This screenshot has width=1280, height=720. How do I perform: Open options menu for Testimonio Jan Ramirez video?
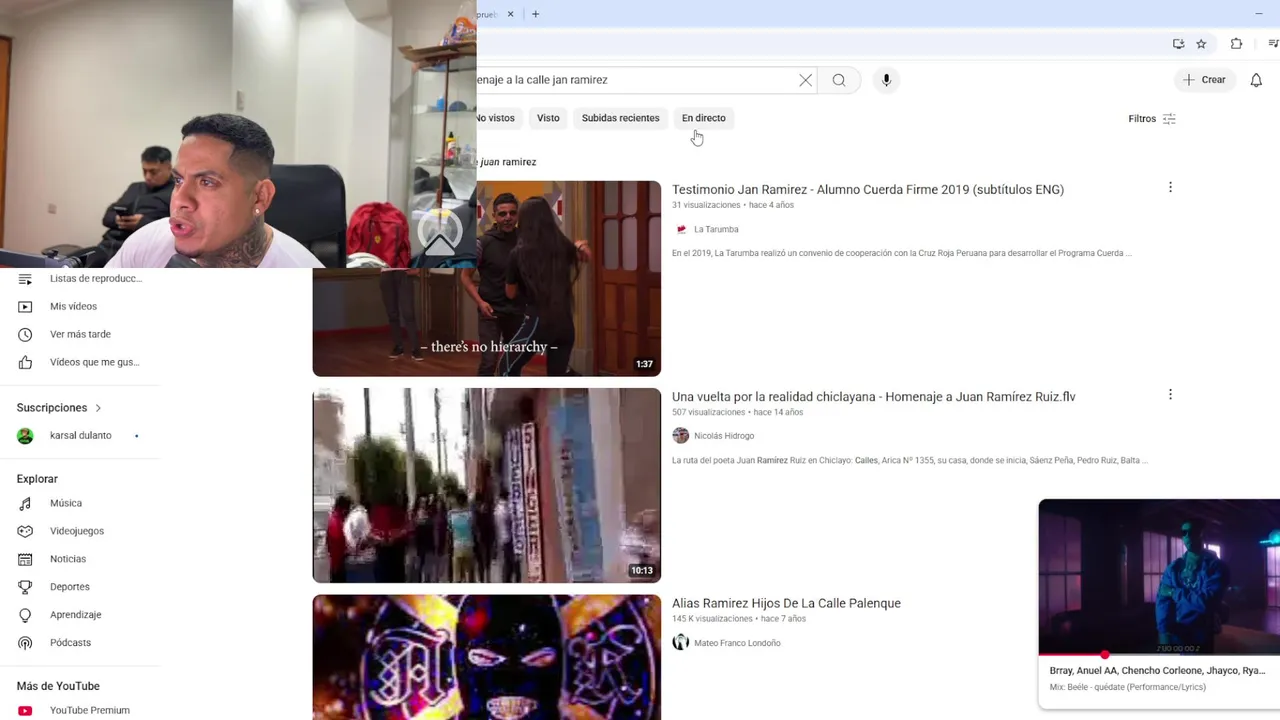coord(1170,187)
